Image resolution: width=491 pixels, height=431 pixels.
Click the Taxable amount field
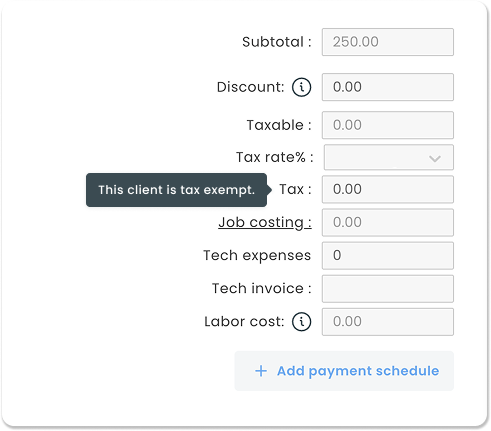pos(388,125)
